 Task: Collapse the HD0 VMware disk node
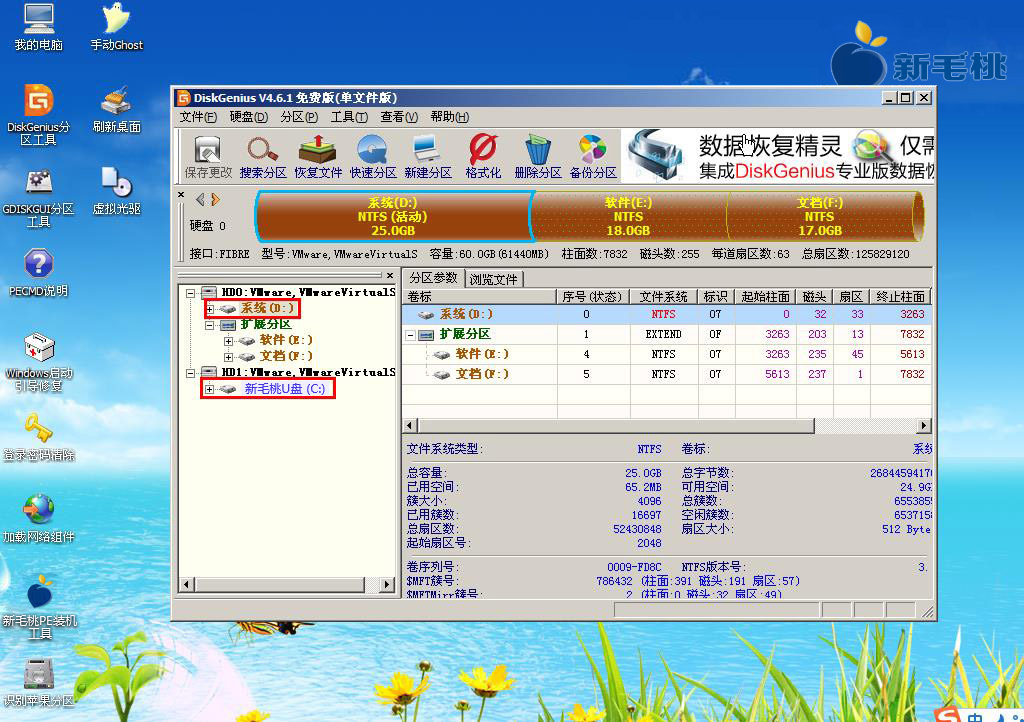190,292
